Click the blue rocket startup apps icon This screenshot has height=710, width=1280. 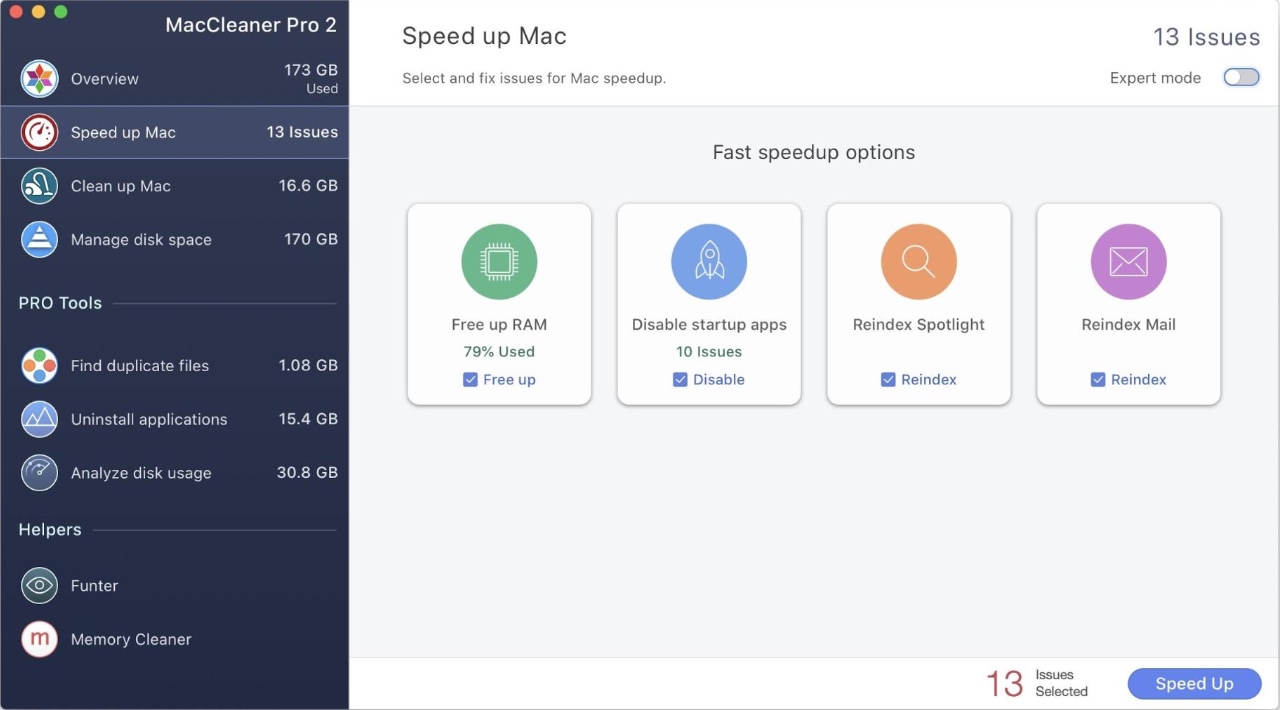click(x=709, y=262)
